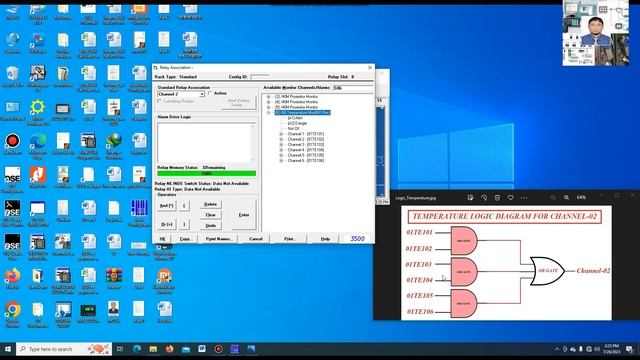Open the Point Names... dialog
The image size is (640, 360).
tap(219, 239)
